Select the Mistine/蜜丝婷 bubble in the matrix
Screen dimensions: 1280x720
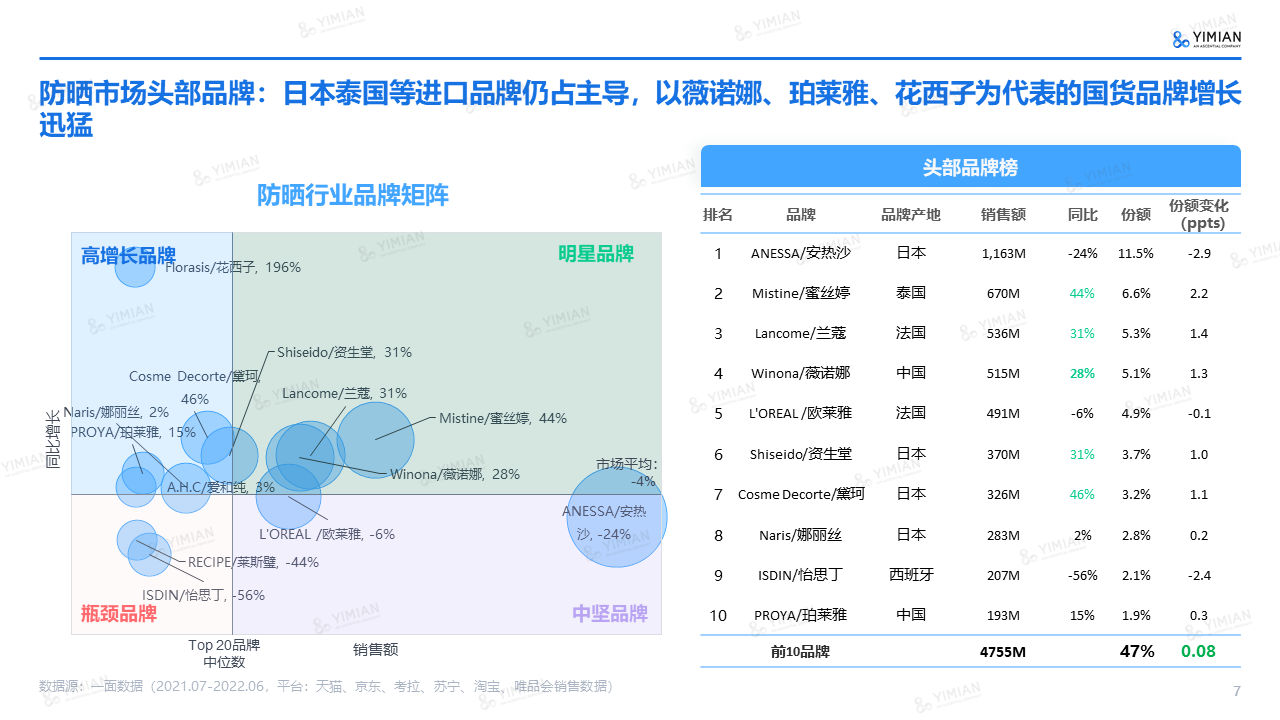[x=375, y=439]
